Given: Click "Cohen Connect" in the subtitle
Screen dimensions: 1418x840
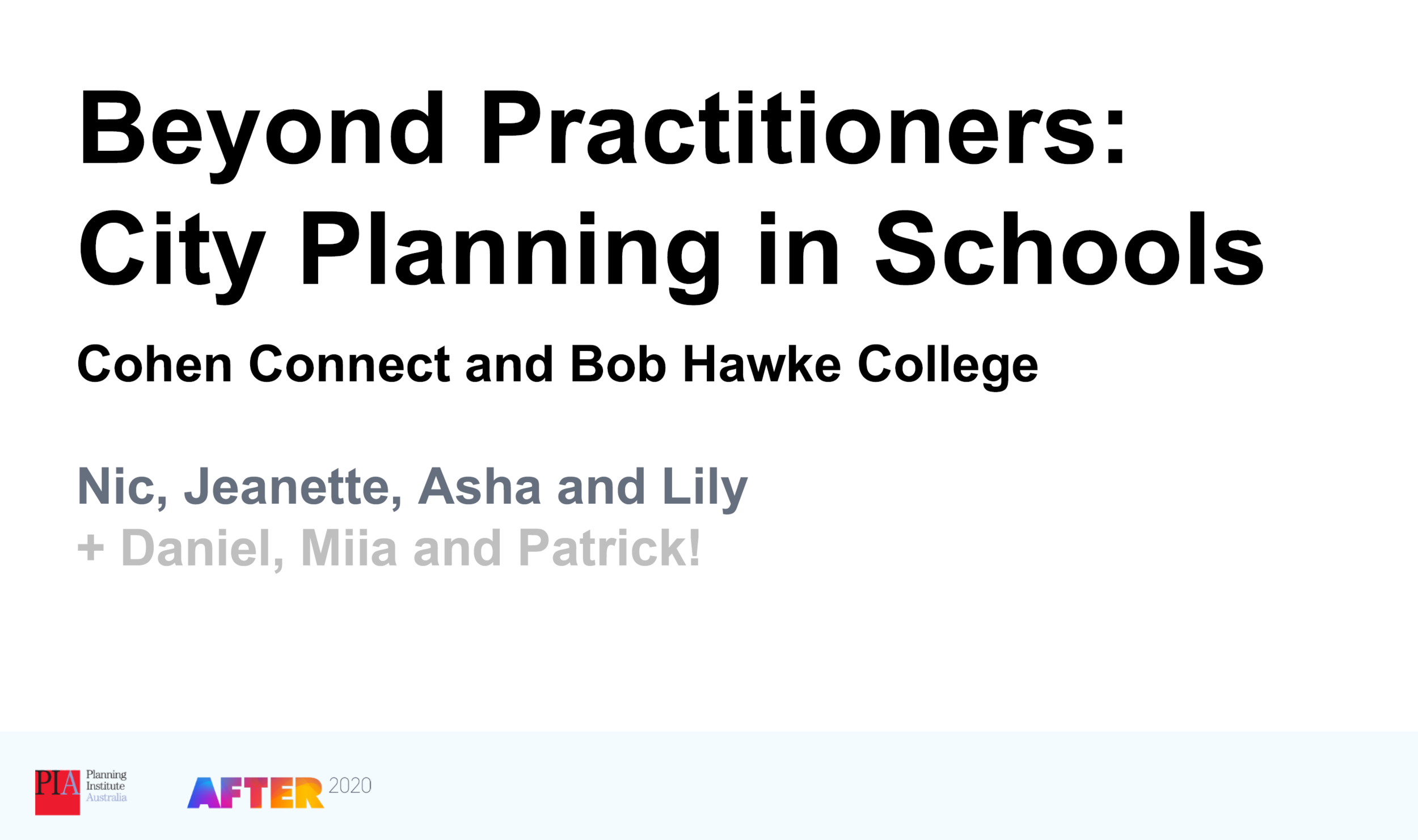Looking at the screenshot, I should (264, 364).
